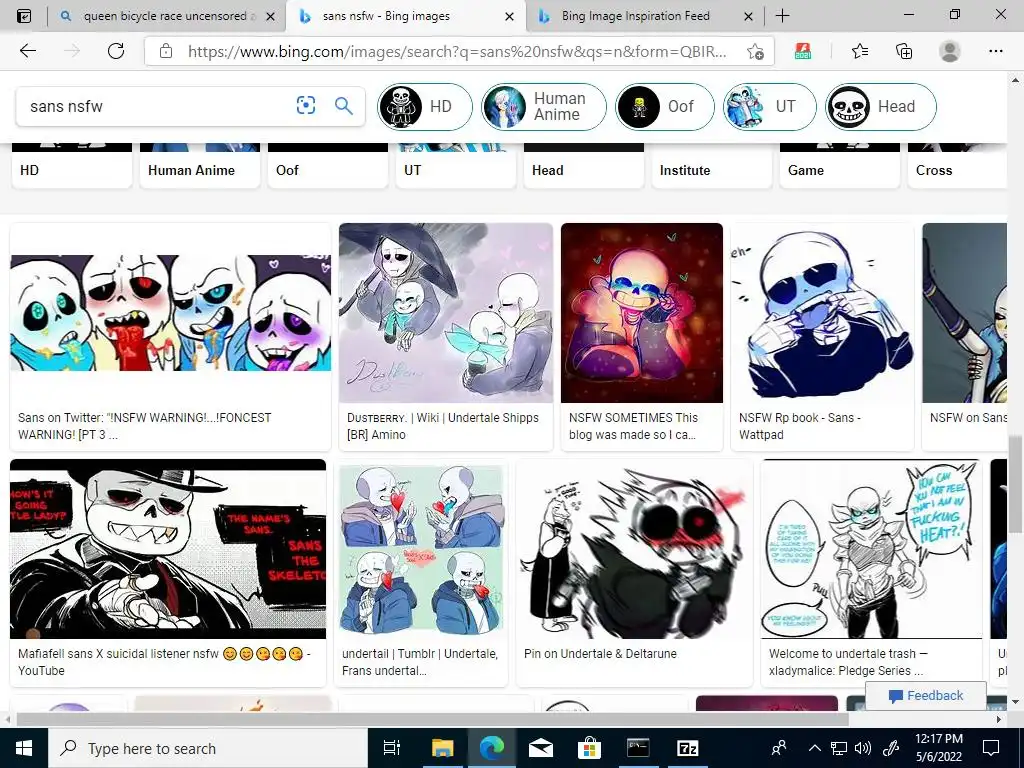This screenshot has height=768, width=1024.
Task: Select the Human Anime filter pill
Action: (544, 106)
